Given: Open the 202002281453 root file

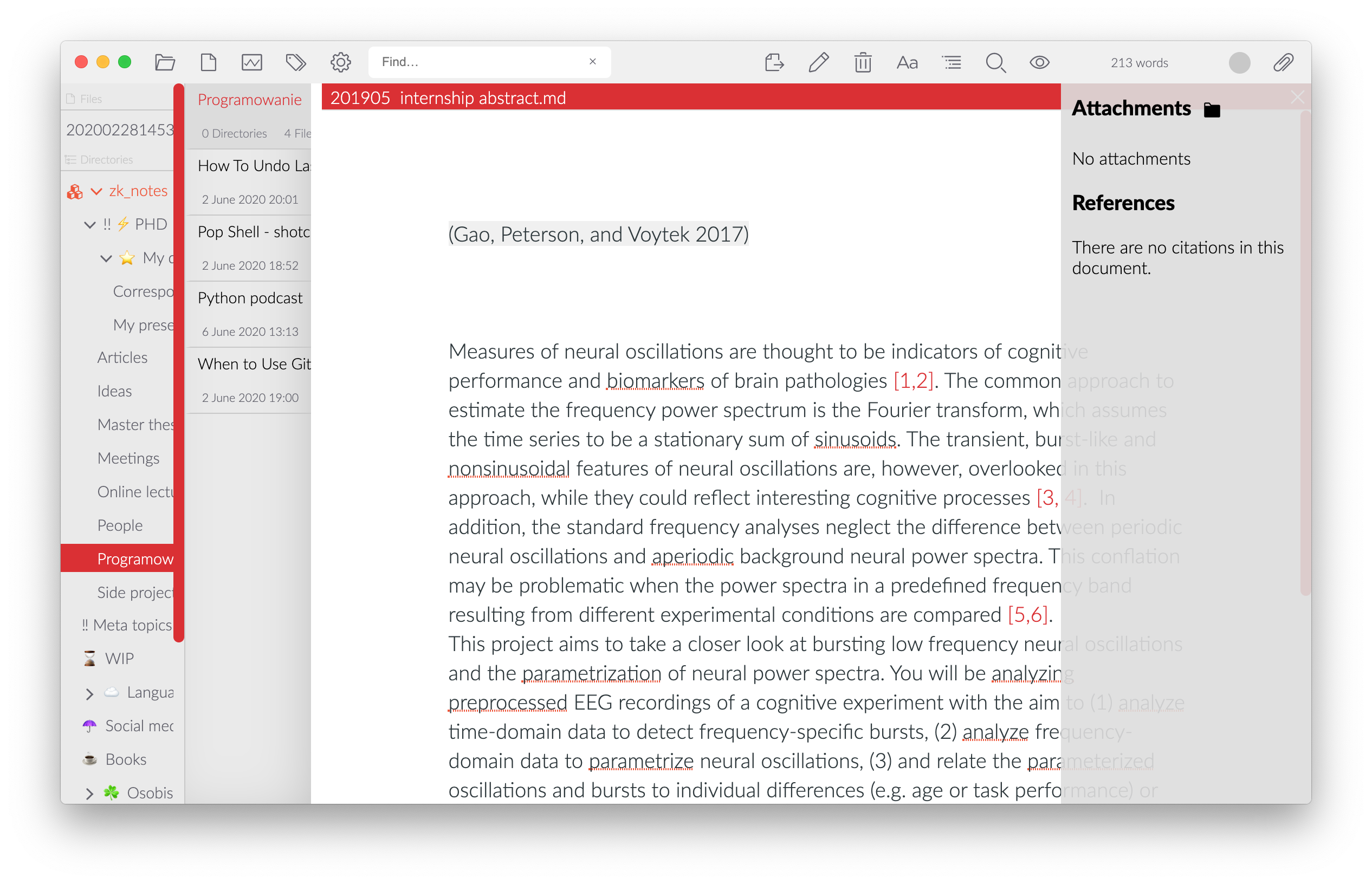Looking at the screenshot, I should pos(119,130).
